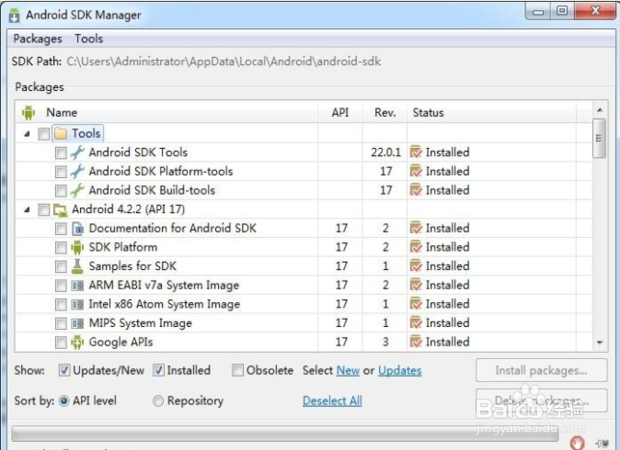Click the installed status icon for ARM EABI v7a
Viewport: 620px width, 450px height.
pos(416,285)
